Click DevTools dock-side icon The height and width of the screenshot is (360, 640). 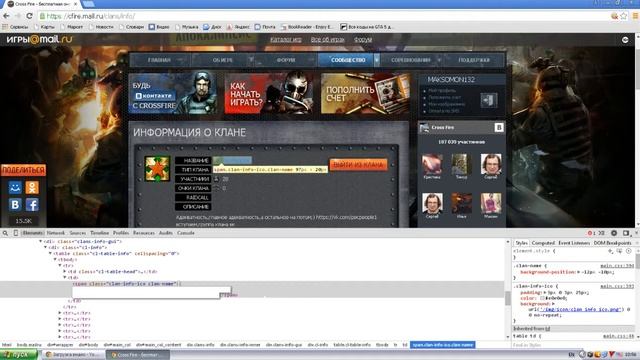pyautogui.click(x=626, y=233)
